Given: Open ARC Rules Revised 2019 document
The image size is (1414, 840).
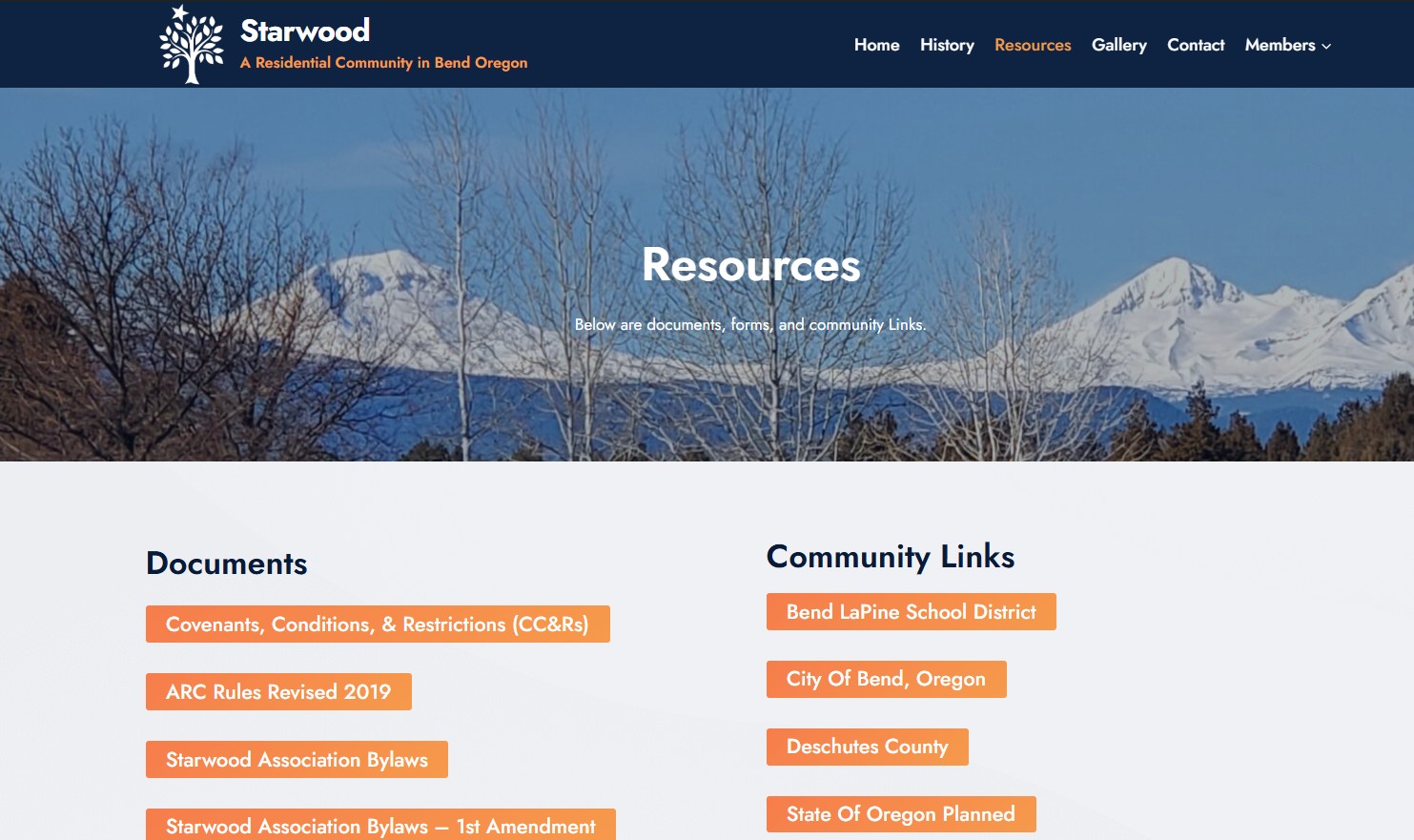Looking at the screenshot, I should [x=278, y=692].
